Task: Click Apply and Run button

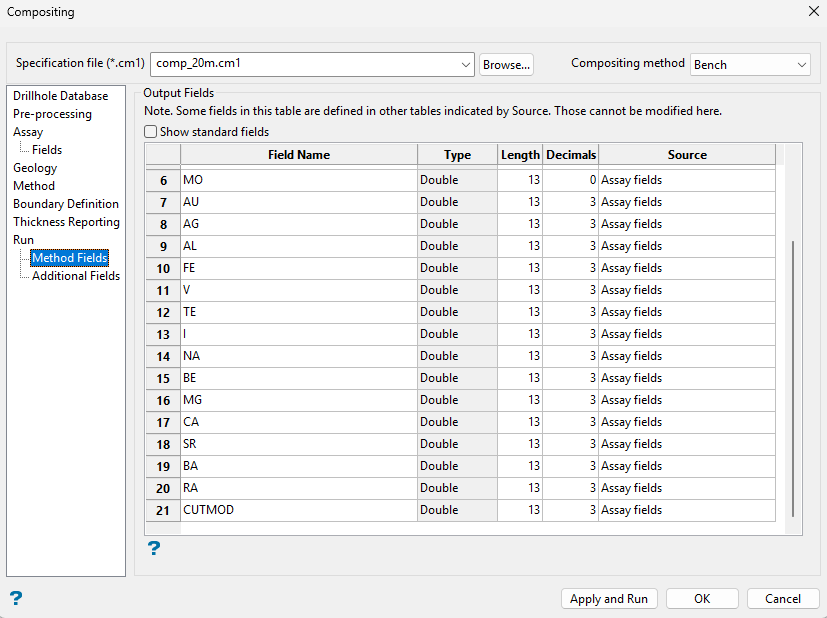Action: click(609, 598)
